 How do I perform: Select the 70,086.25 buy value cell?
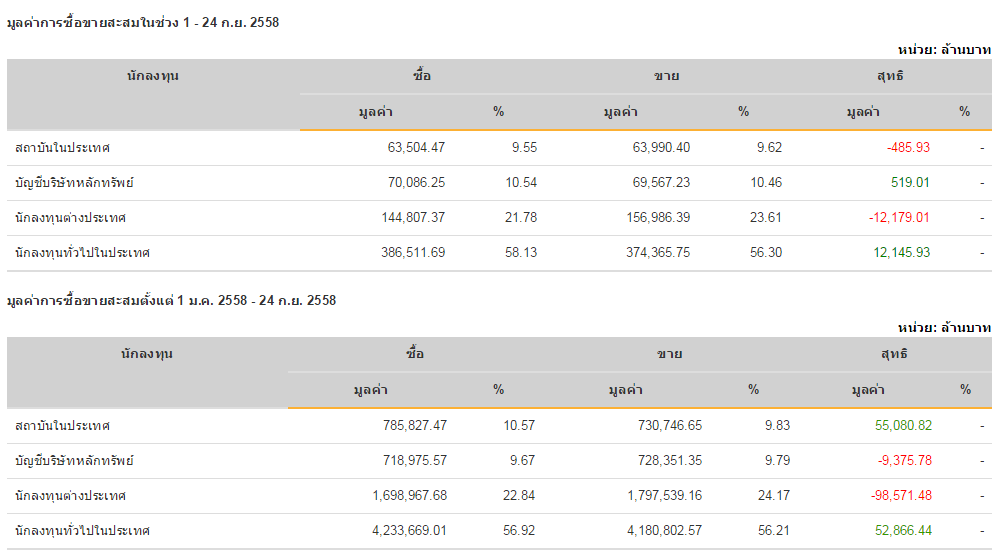click(416, 182)
